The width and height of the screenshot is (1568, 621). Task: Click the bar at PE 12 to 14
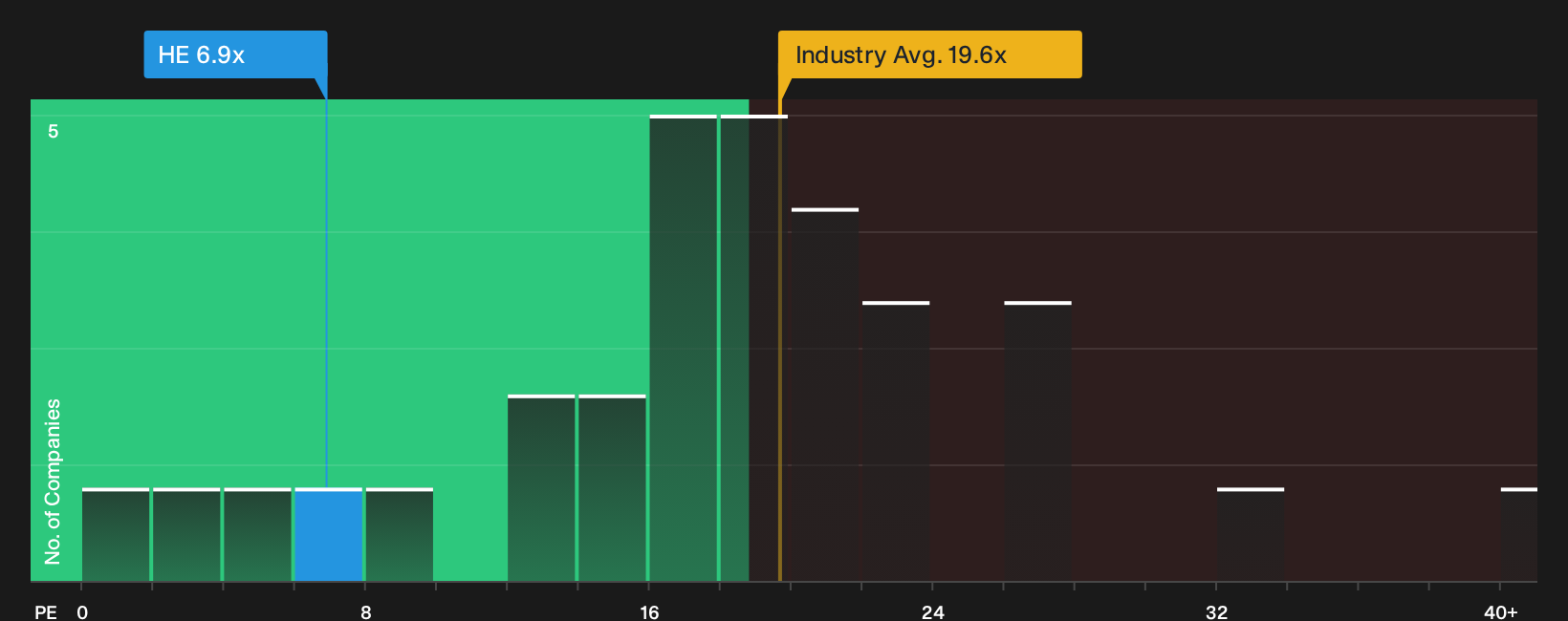point(541,488)
